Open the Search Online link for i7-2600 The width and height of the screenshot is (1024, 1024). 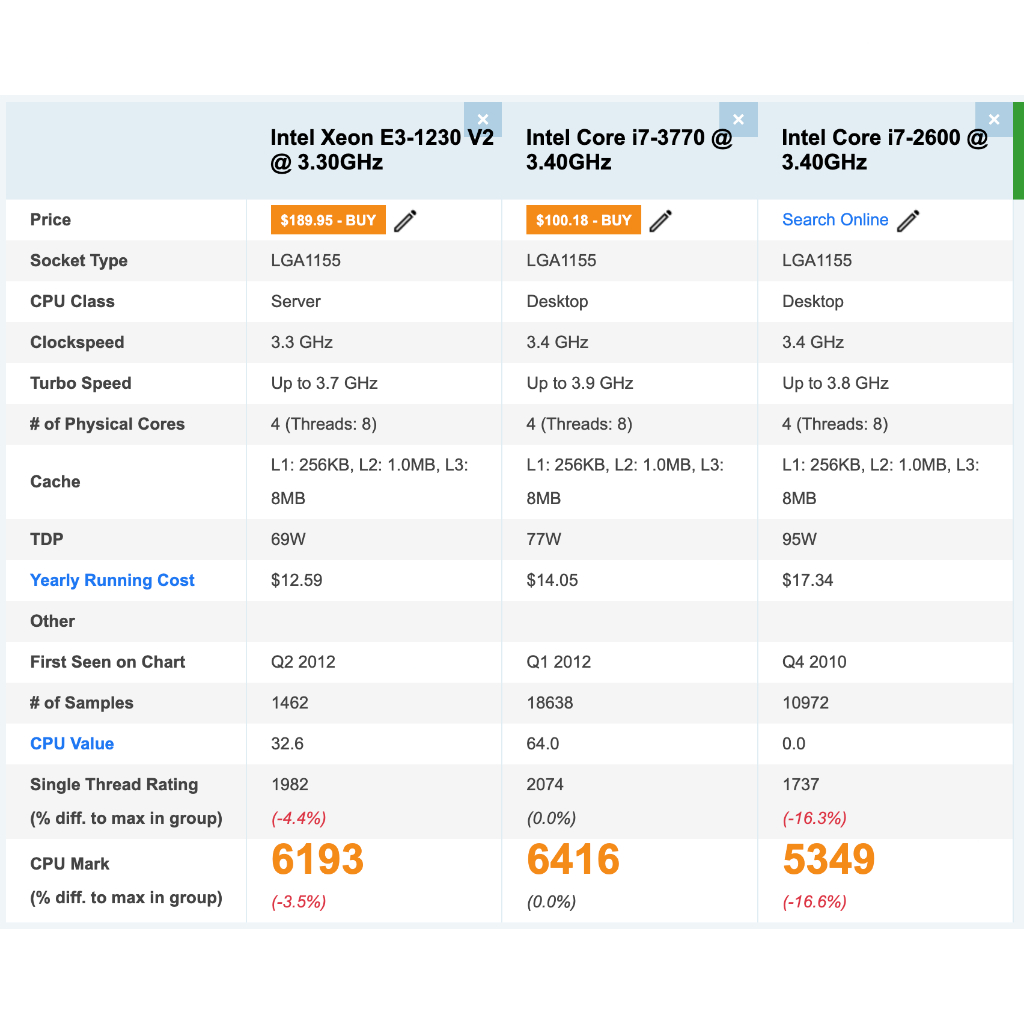point(835,220)
